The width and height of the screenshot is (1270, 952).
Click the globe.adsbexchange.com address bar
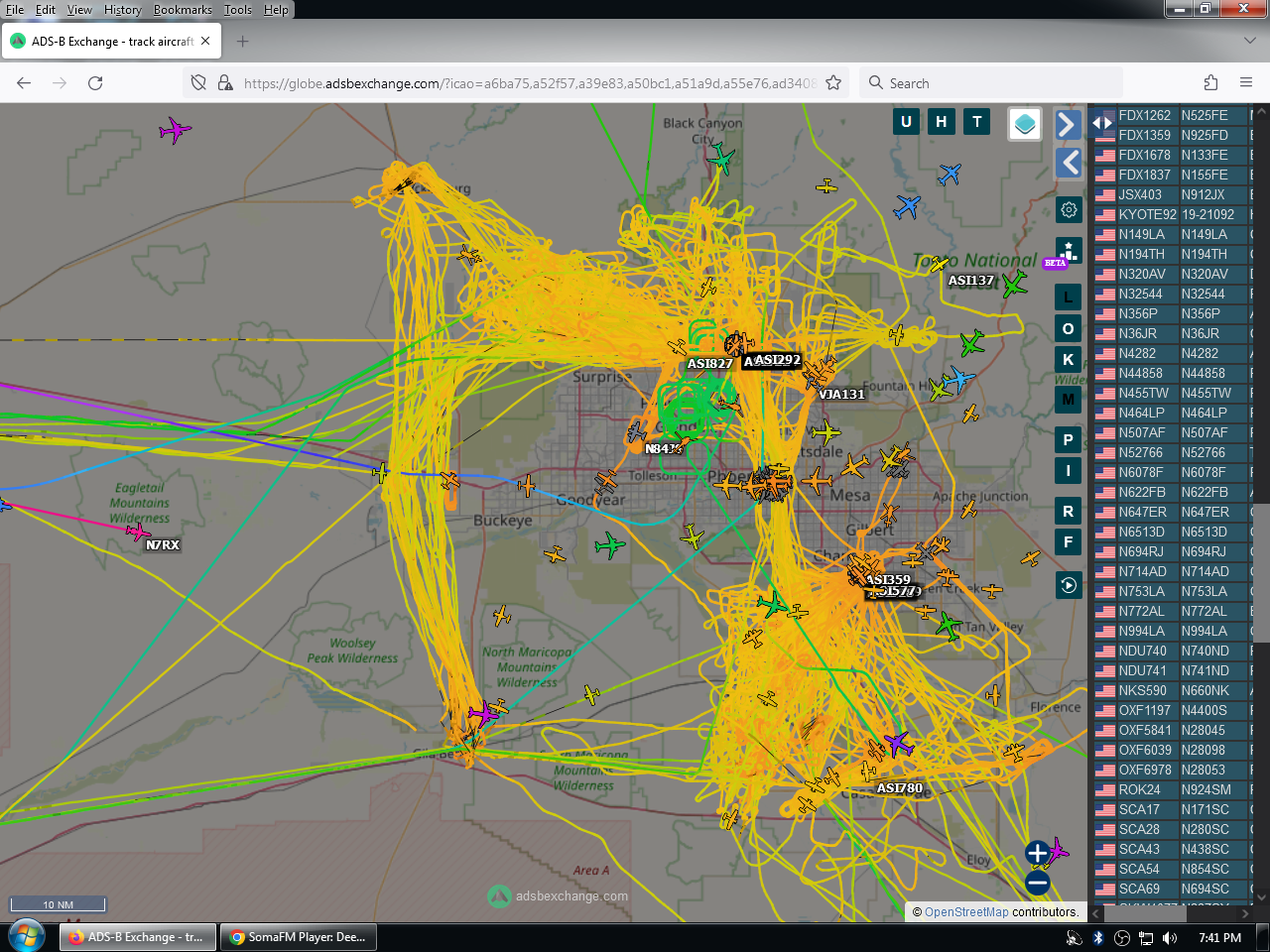tap(529, 83)
